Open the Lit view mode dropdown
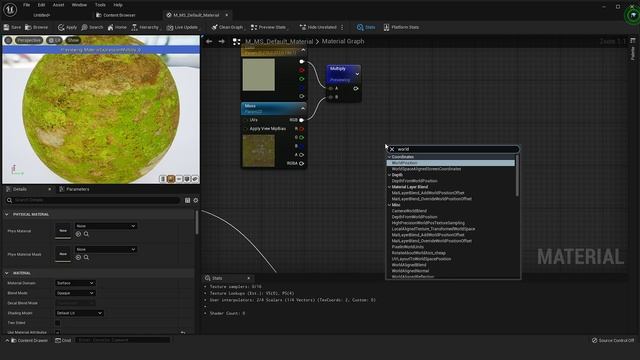This screenshot has height=360, width=640. (54, 40)
